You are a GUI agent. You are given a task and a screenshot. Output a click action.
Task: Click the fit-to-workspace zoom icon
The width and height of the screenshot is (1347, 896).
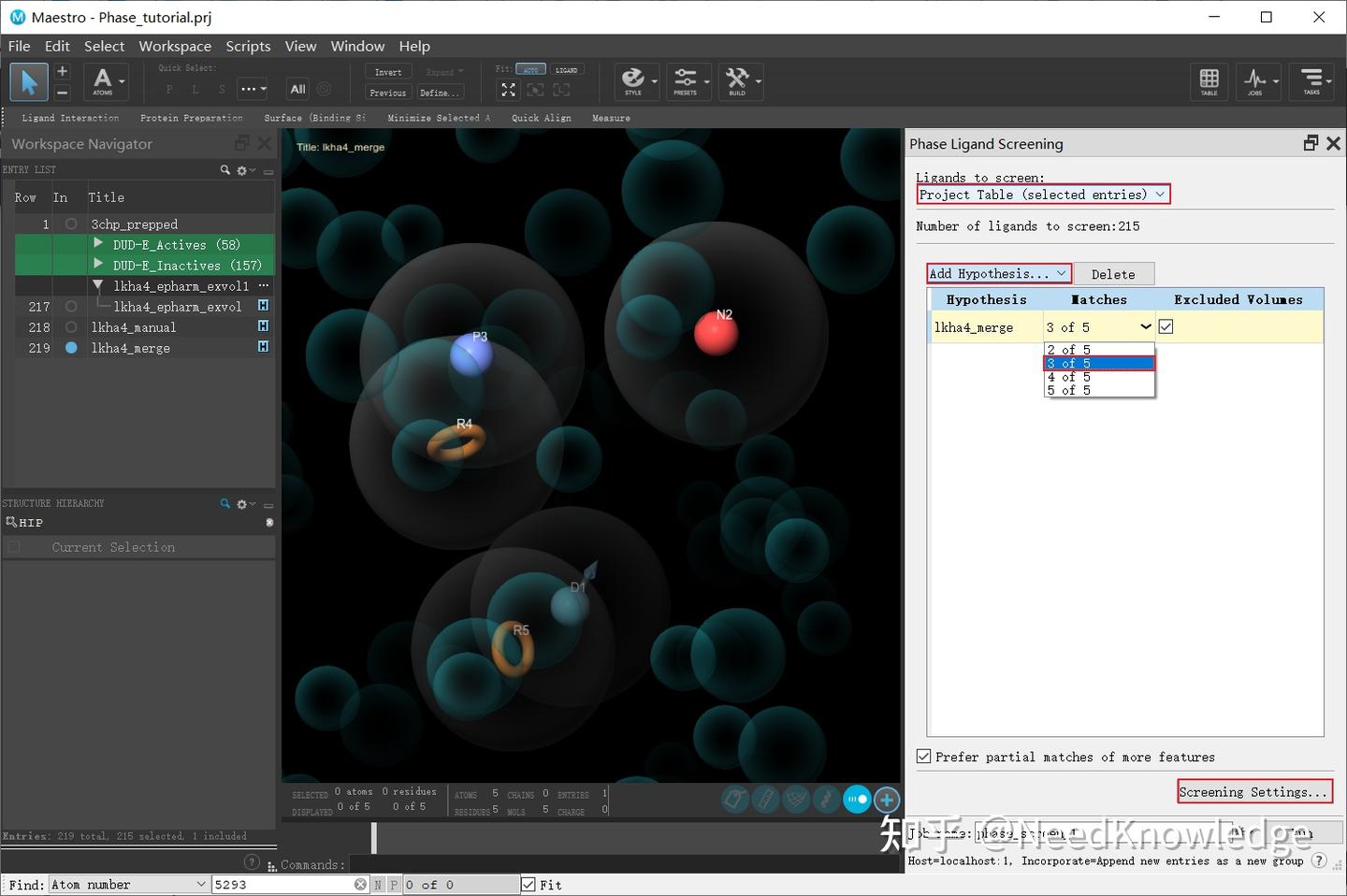[508, 90]
